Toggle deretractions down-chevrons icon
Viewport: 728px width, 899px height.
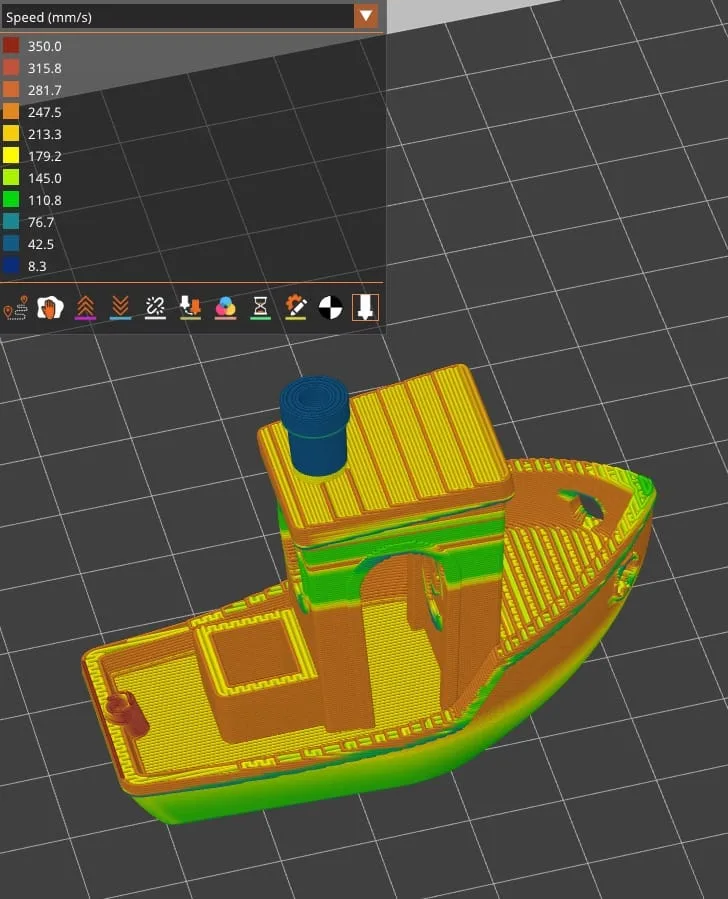pos(120,308)
